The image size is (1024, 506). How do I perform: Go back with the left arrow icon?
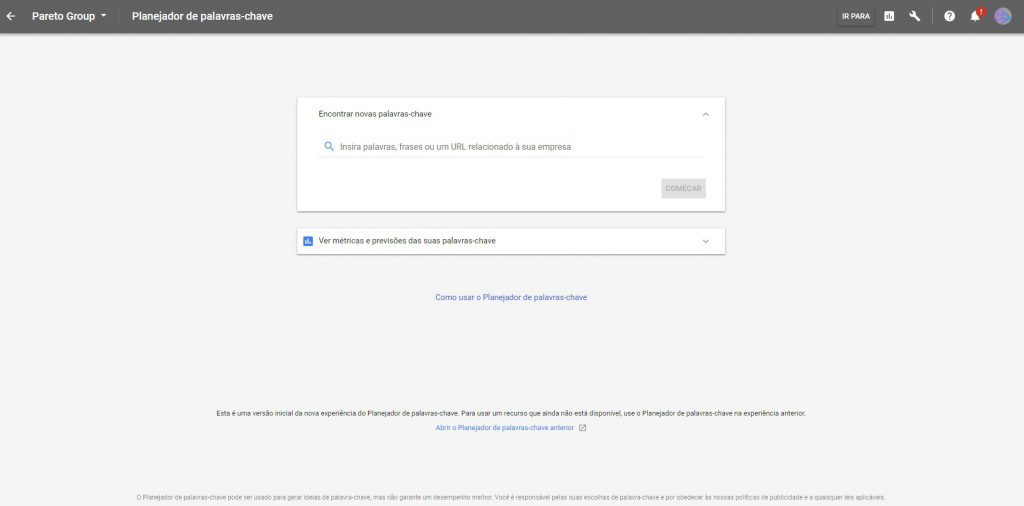click(x=10, y=16)
